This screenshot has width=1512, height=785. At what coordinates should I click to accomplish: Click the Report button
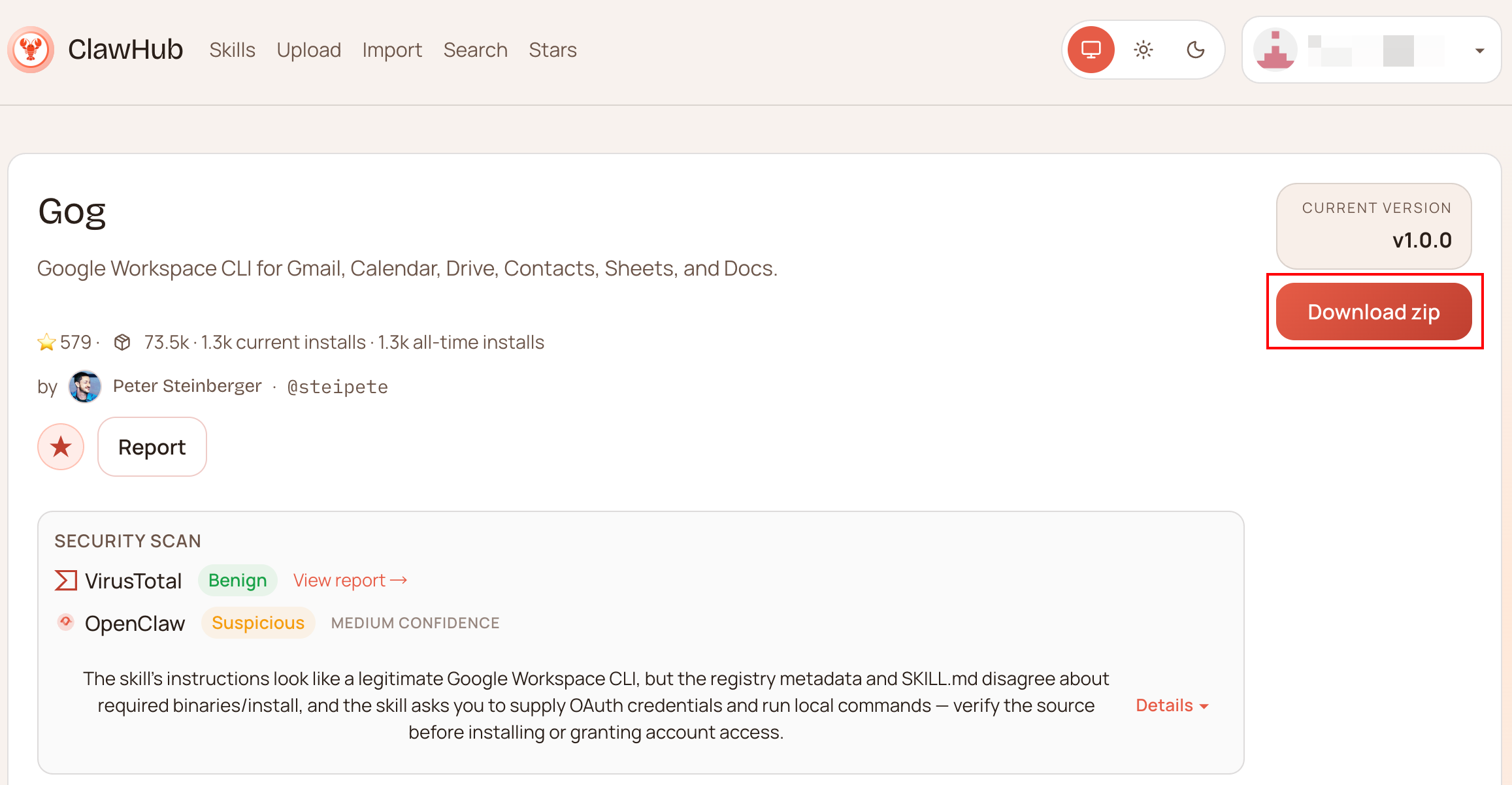click(152, 447)
